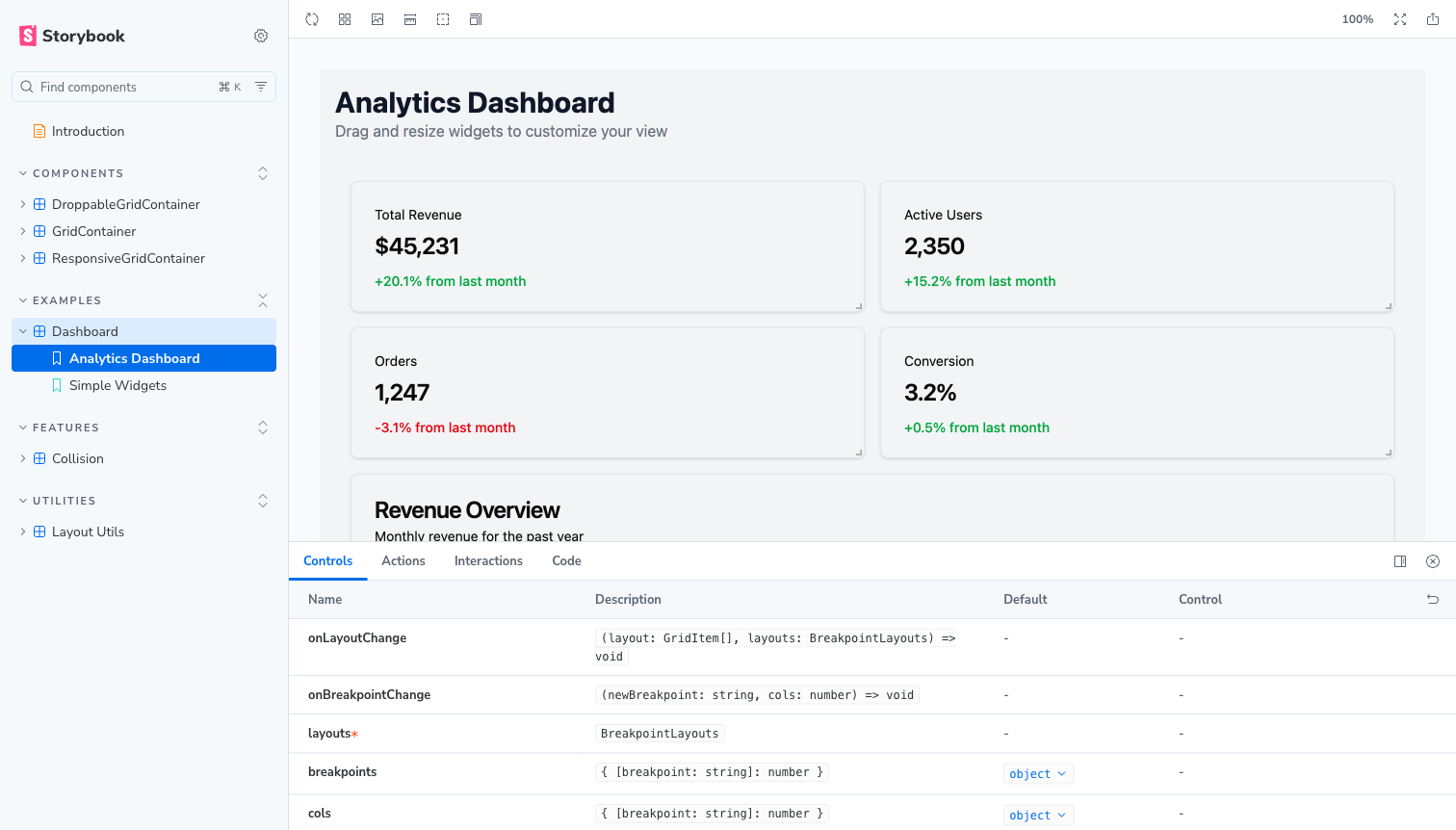Viewport: 1456px width, 830px height.
Task: Click the Find components search field
Action: [x=125, y=87]
